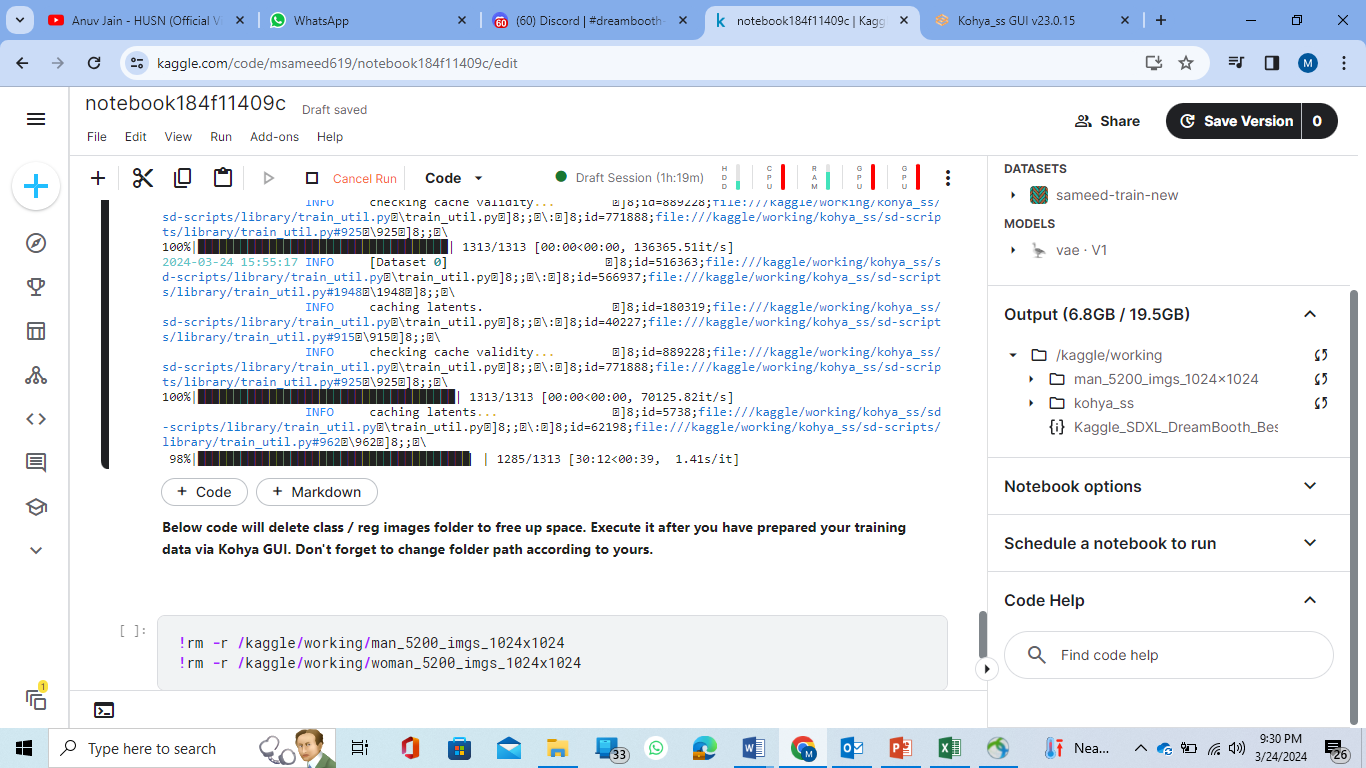Open the File menu
Screen dimensions: 1366x768
96,136
